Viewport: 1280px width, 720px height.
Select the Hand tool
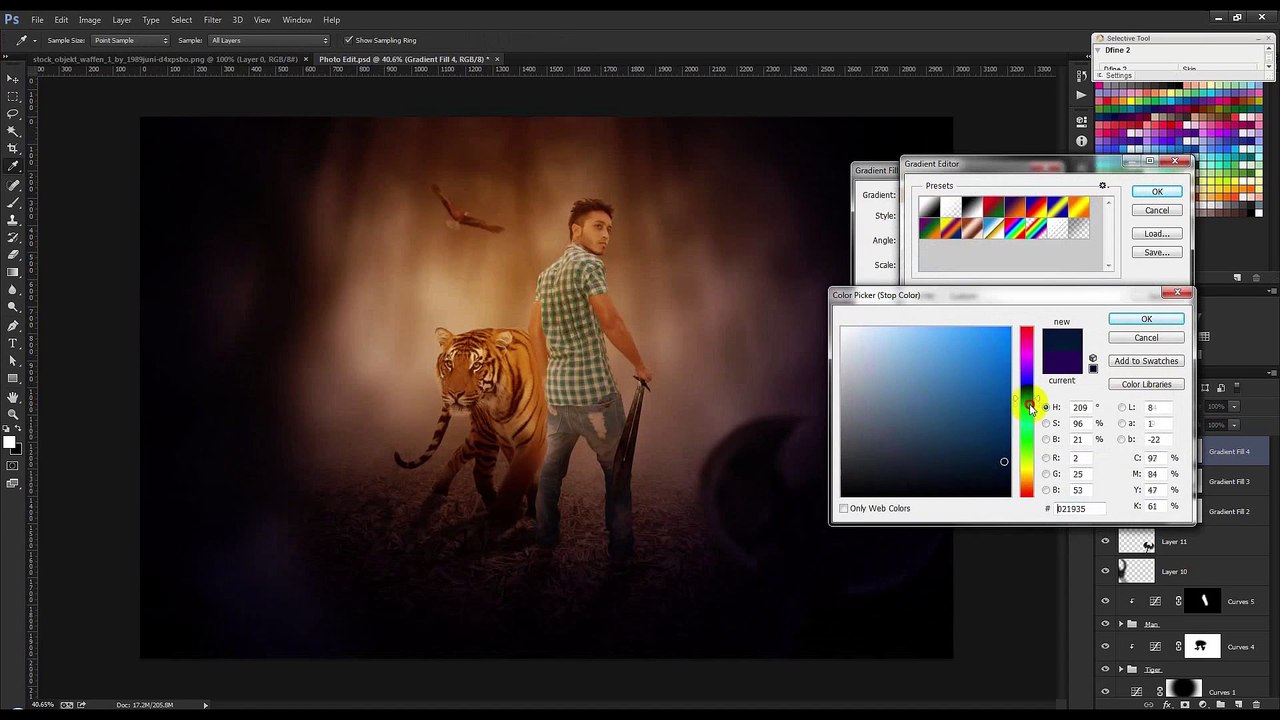tap(13, 396)
